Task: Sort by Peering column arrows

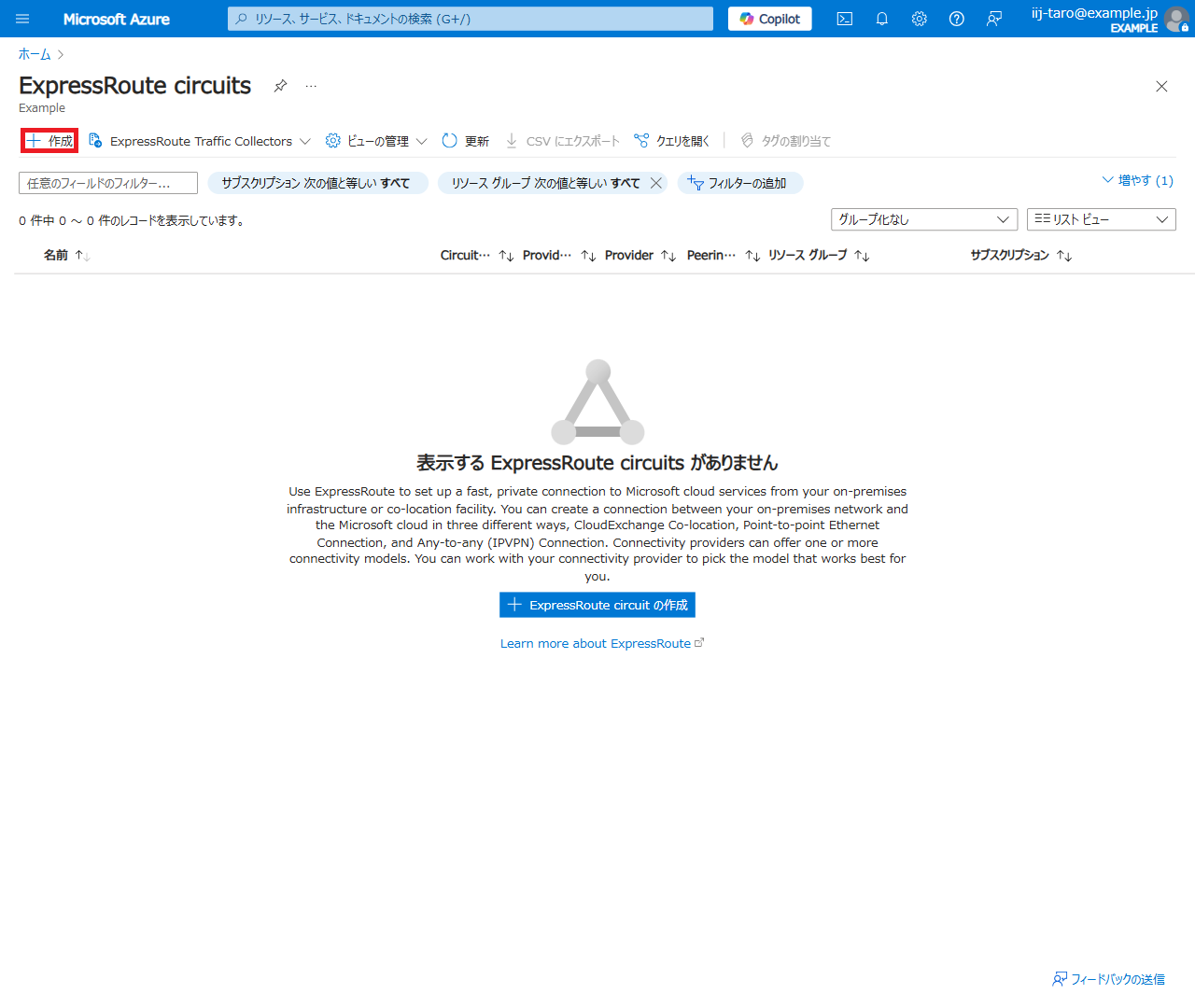Action: click(752, 255)
